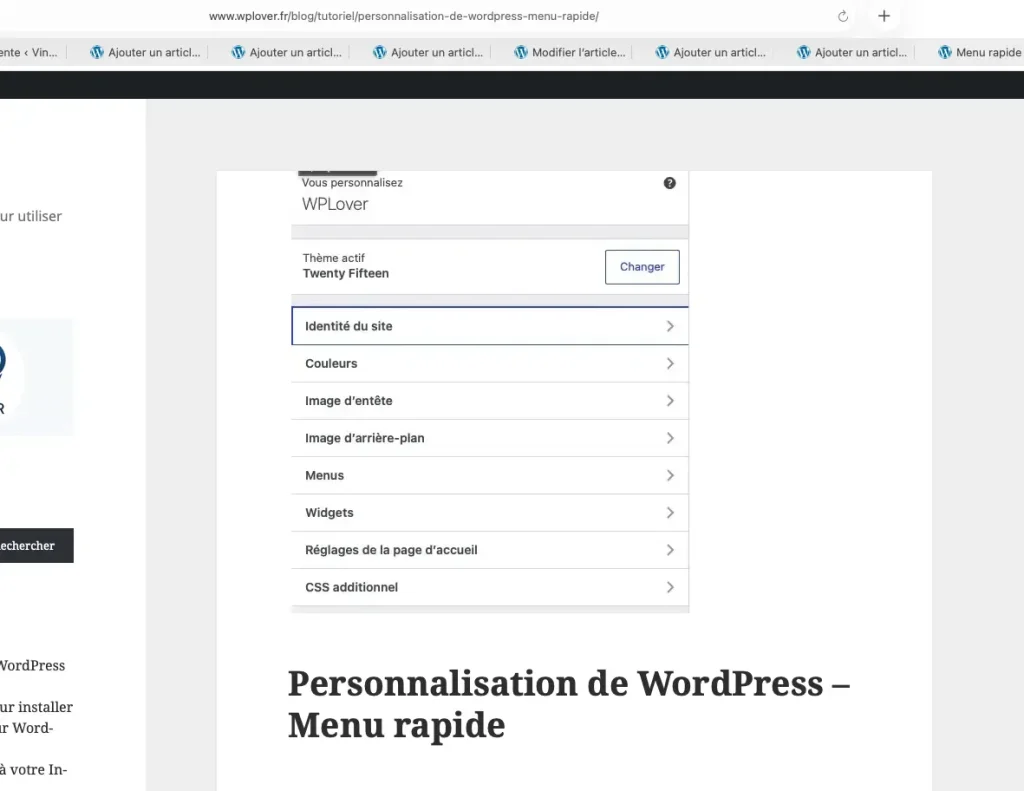
Task: Click the logo thumbnail in left sidebar
Action: point(36,378)
